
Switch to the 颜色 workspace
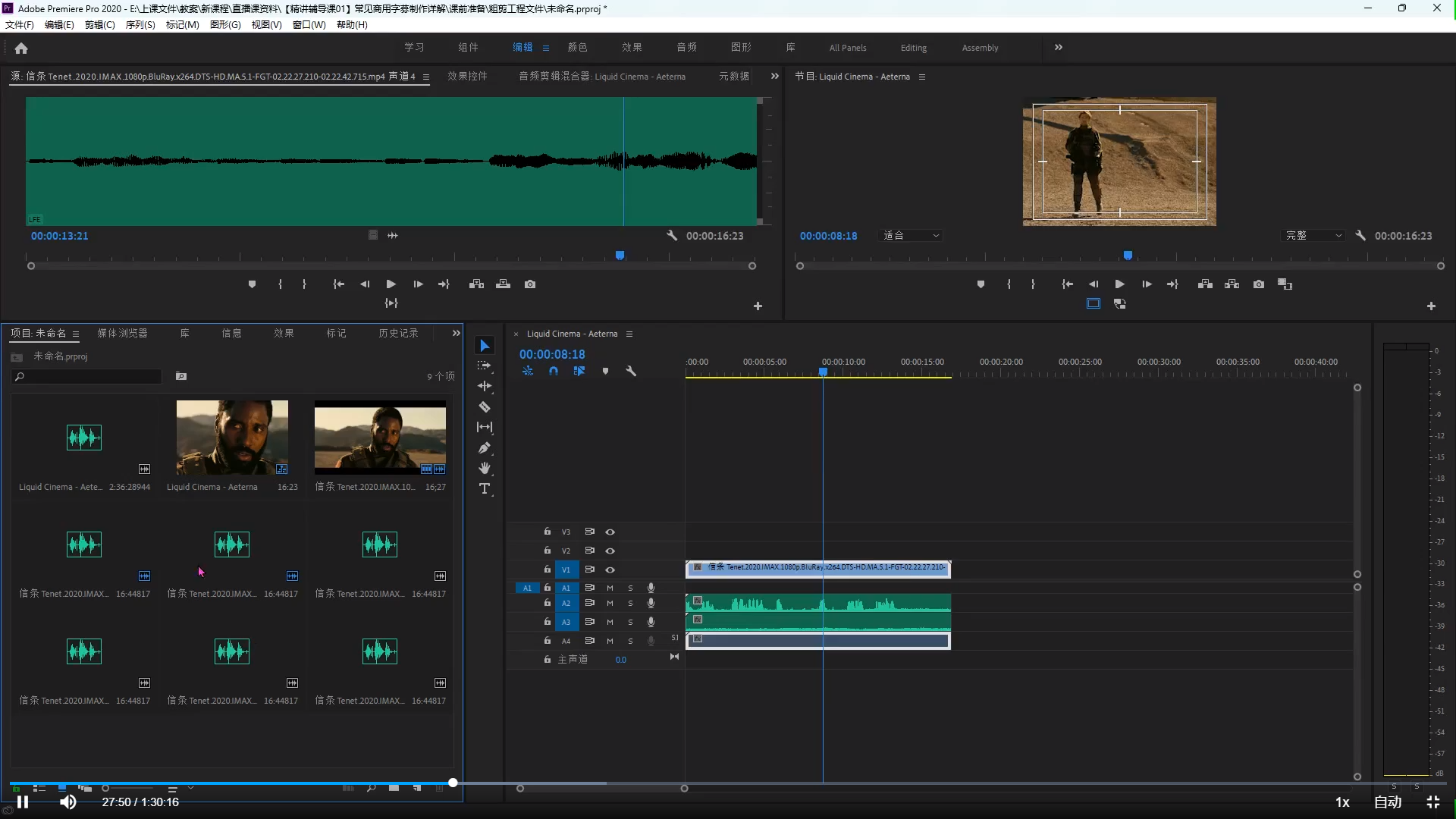(577, 47)
